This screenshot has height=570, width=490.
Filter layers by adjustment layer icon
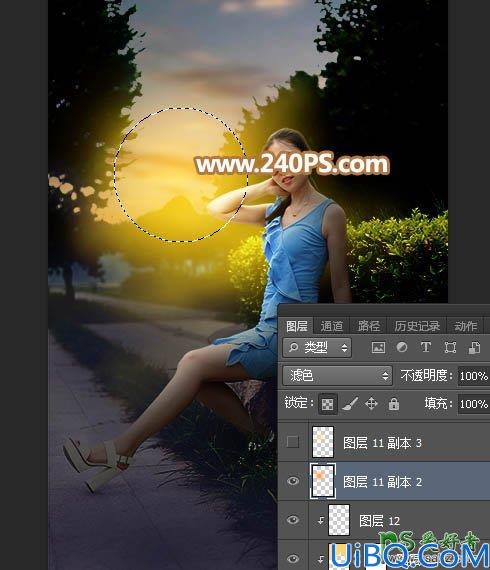click(402, 348)
